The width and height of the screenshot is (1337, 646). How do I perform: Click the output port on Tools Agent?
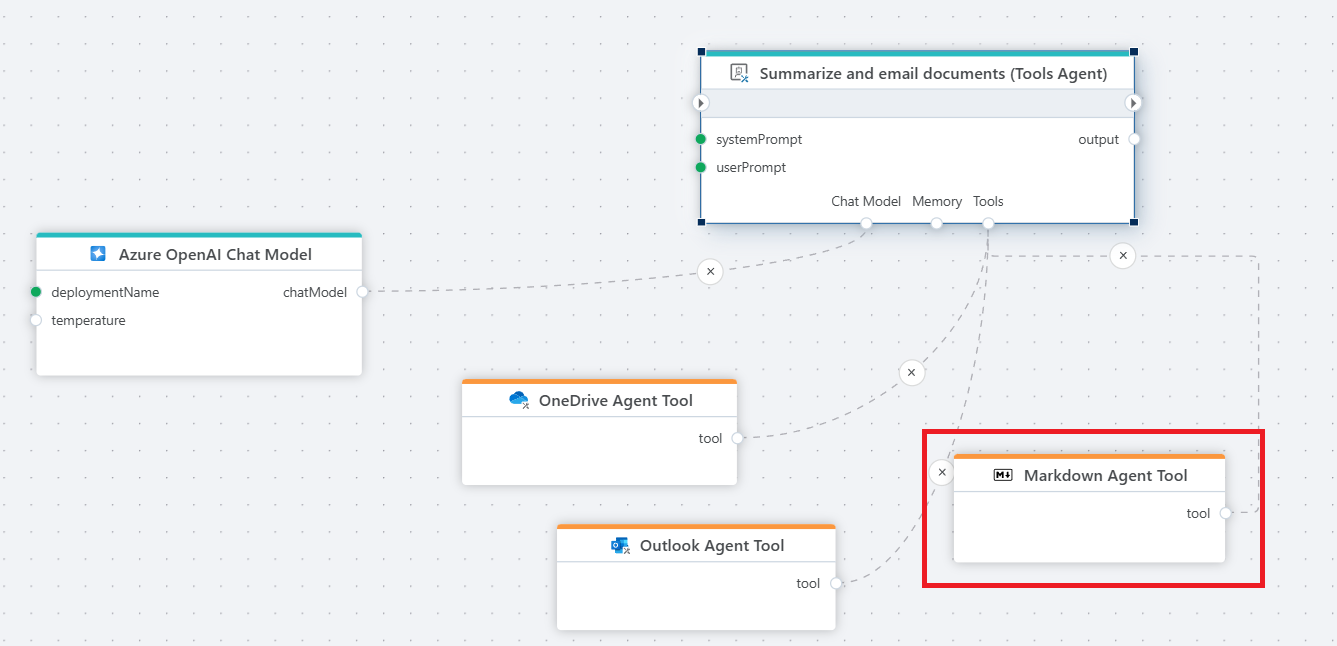[x=1133, y=139]
